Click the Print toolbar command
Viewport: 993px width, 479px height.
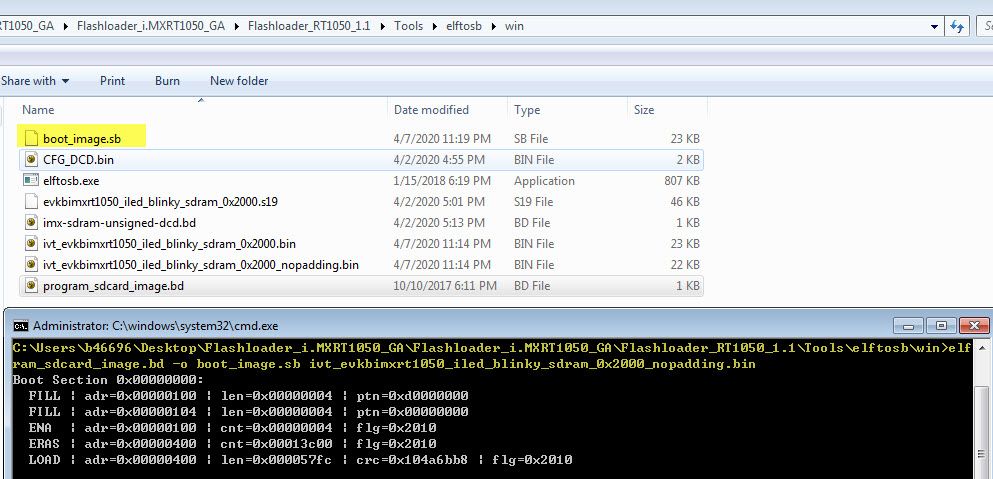coord(113,81)
